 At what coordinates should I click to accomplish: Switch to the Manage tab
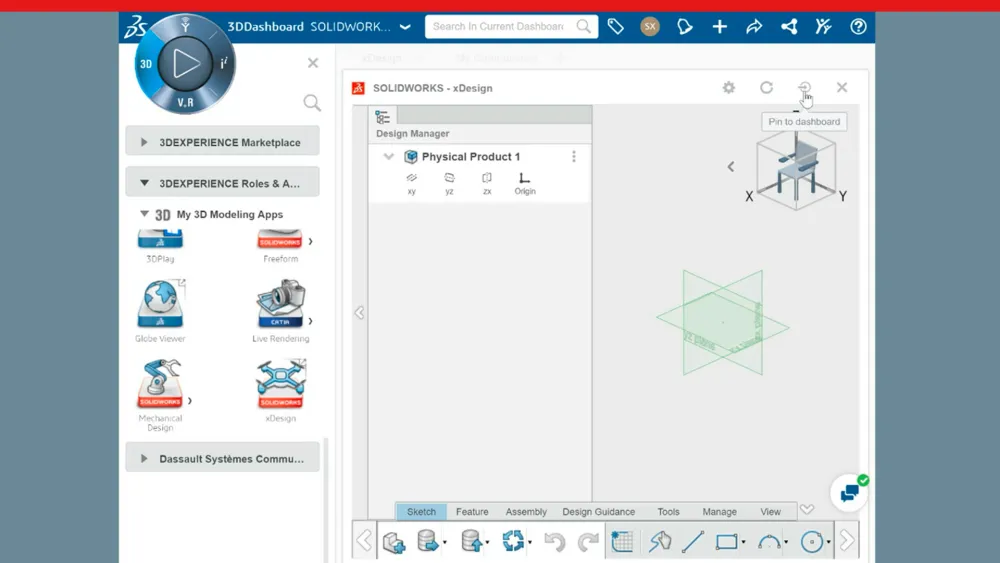(x=719, y=511)
